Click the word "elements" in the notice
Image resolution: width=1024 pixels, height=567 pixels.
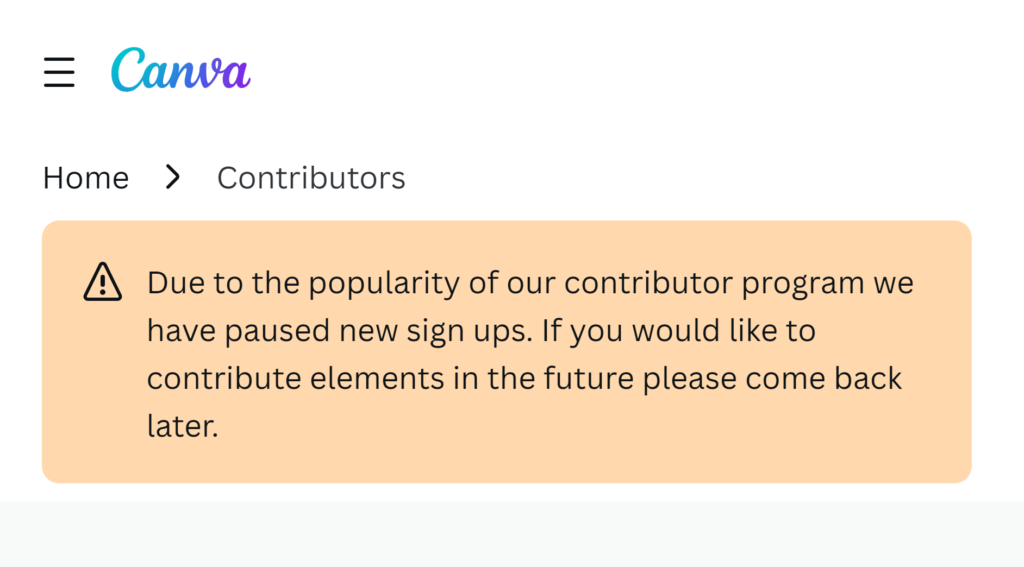coord(377,378)
